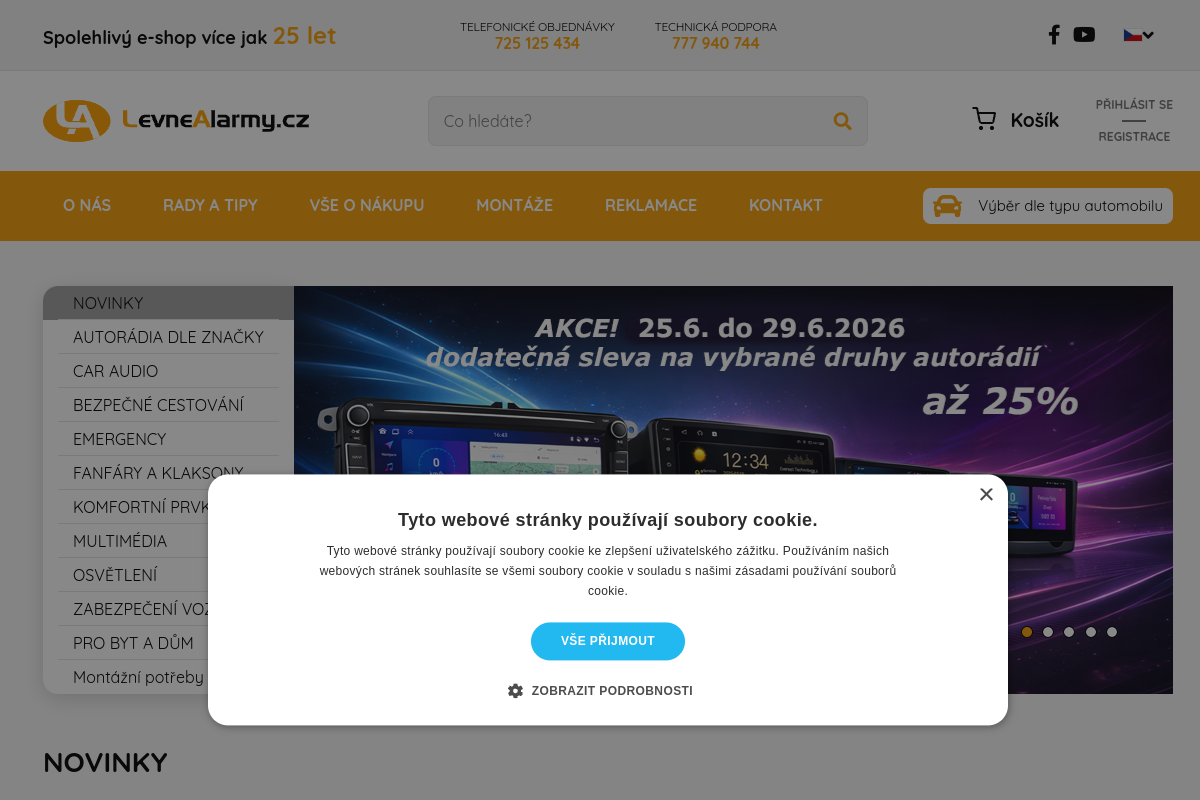This screenshot has height=800, width=1200.
Task: Select the fourth carousel dot
Action: 1091,632
